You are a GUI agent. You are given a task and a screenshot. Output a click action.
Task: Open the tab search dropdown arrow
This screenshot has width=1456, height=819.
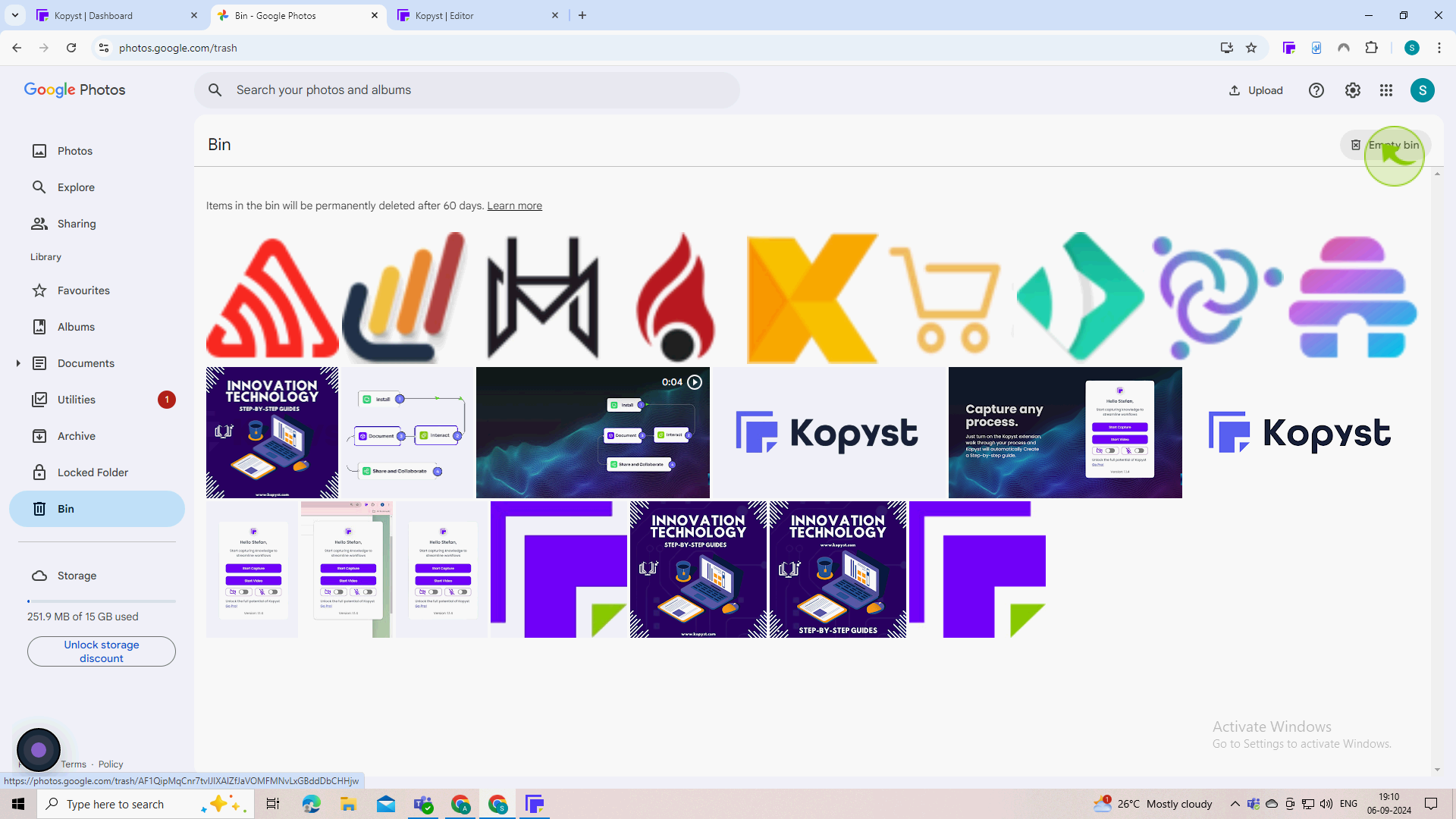(x=15, y=15)
